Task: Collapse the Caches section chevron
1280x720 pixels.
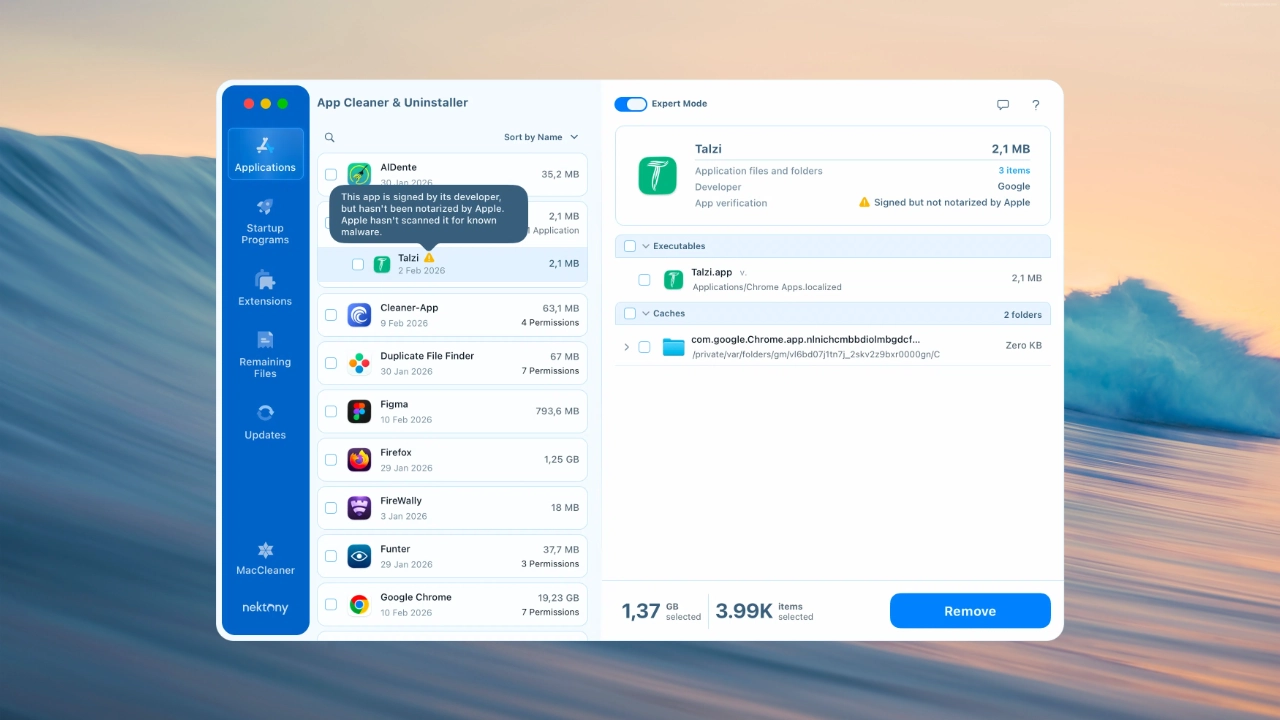Action: (645, 314)
